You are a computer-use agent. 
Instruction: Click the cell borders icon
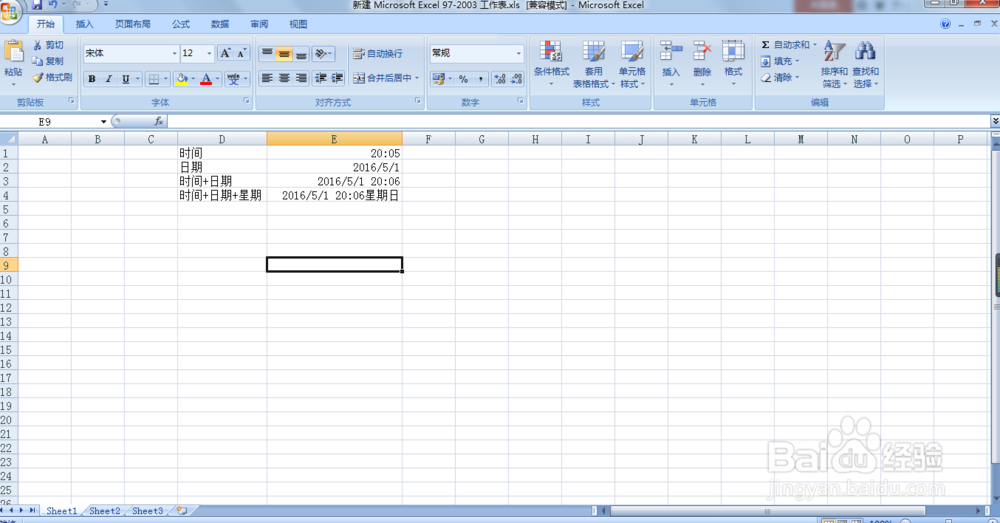click(x=154, y=79)
